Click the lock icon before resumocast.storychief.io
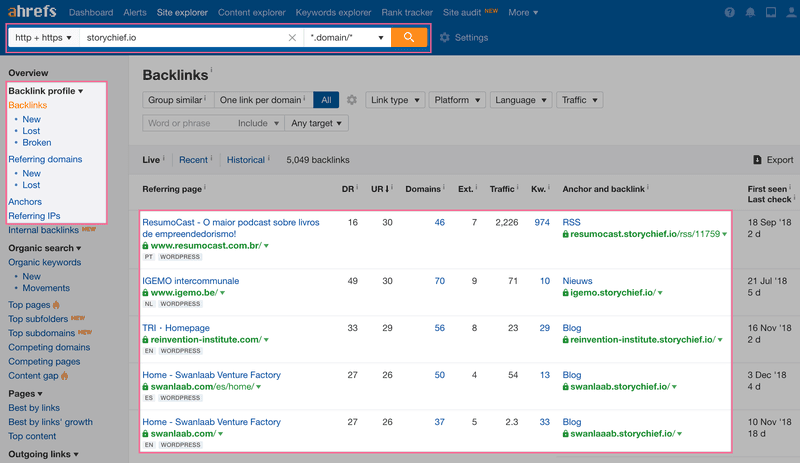This screenshot has width=800, height=463. [565, 234]
